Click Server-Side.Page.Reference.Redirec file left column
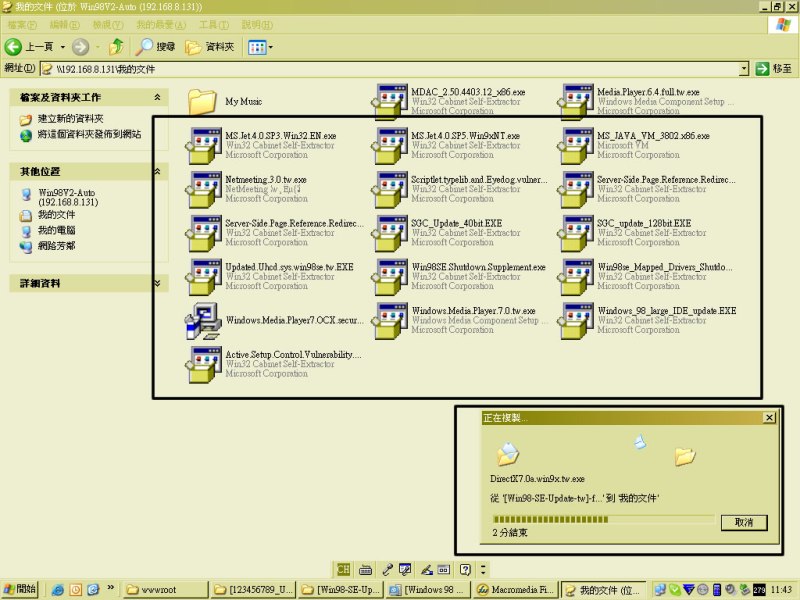Image resolution: width=800 pixels, height=600 pixels. click(203, 233)
